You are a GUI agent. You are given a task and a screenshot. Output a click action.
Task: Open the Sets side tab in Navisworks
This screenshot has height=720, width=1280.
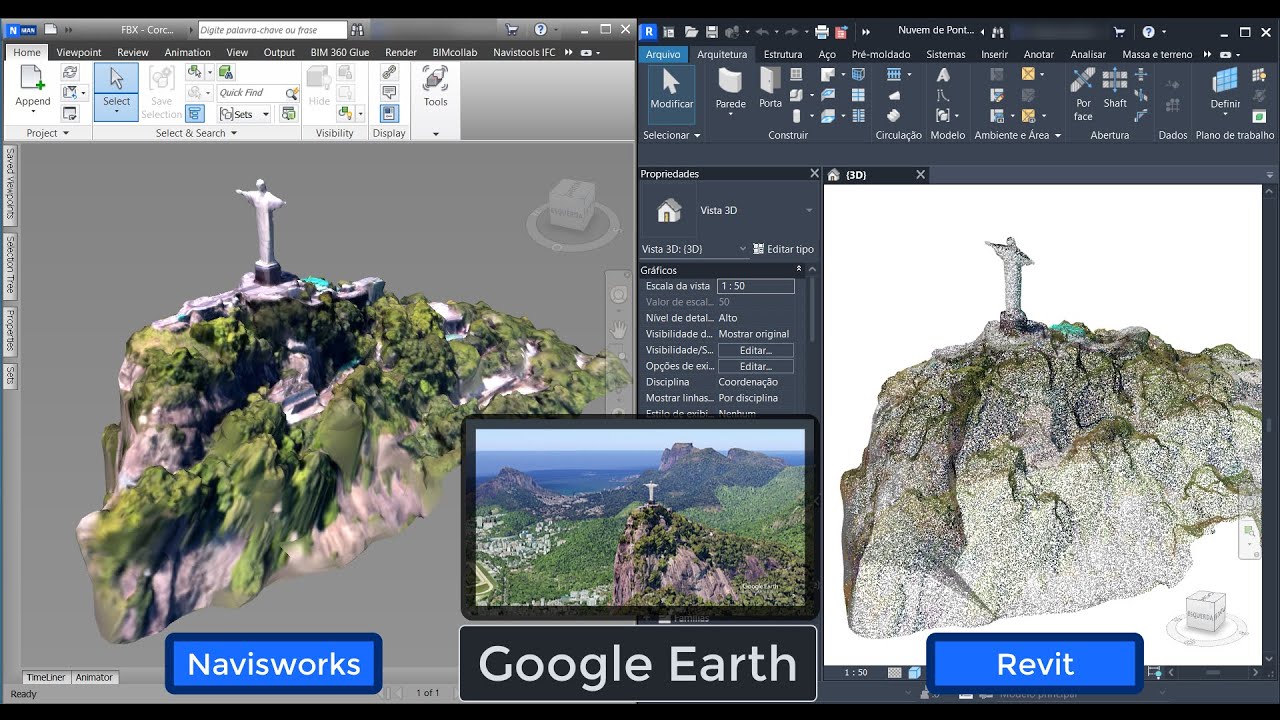point(10,376)
